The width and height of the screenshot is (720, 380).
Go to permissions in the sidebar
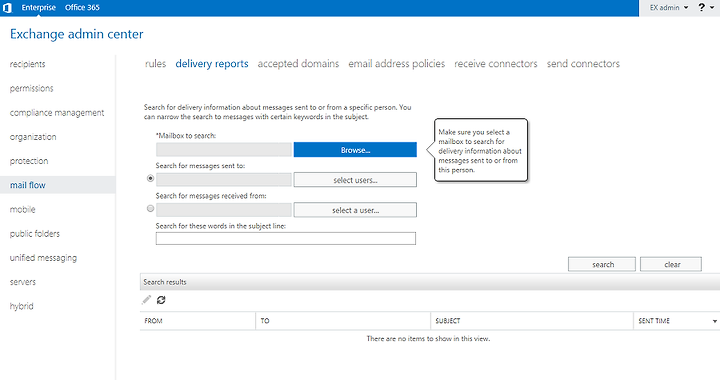[x=31, y=88]
